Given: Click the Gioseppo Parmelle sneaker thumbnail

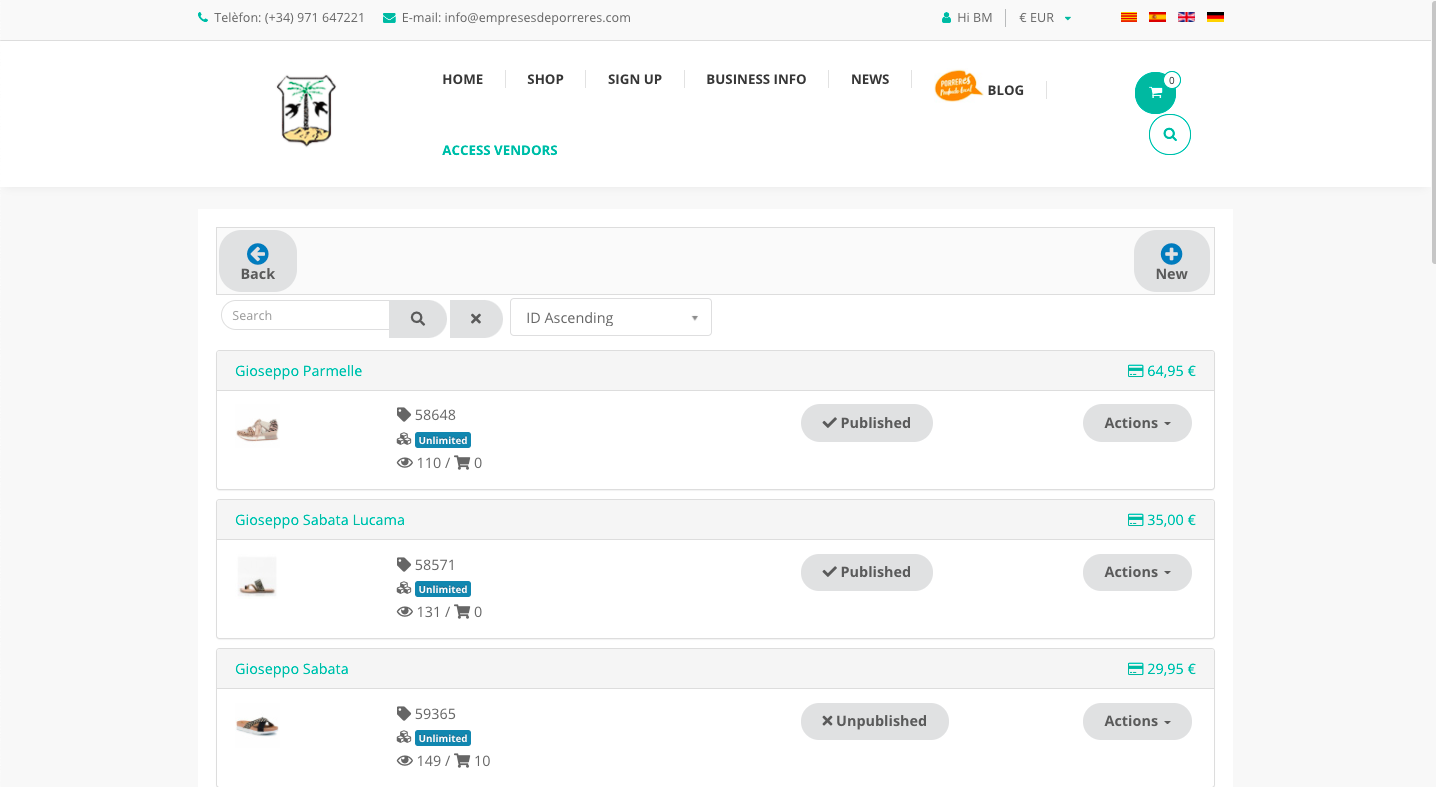Looking at the screenshot, I should tap(257, 430).
